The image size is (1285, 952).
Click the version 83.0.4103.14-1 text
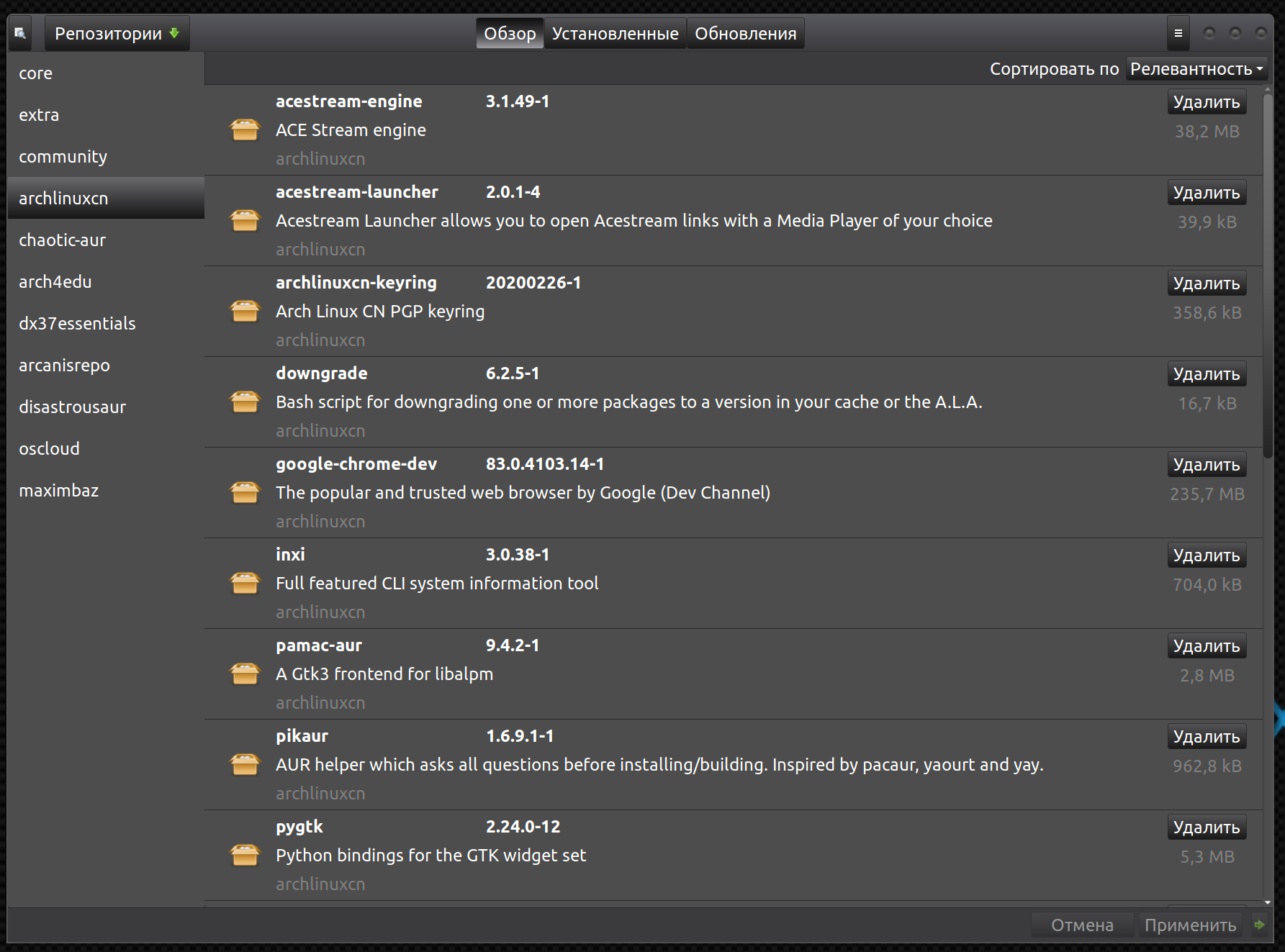[545, 464]
